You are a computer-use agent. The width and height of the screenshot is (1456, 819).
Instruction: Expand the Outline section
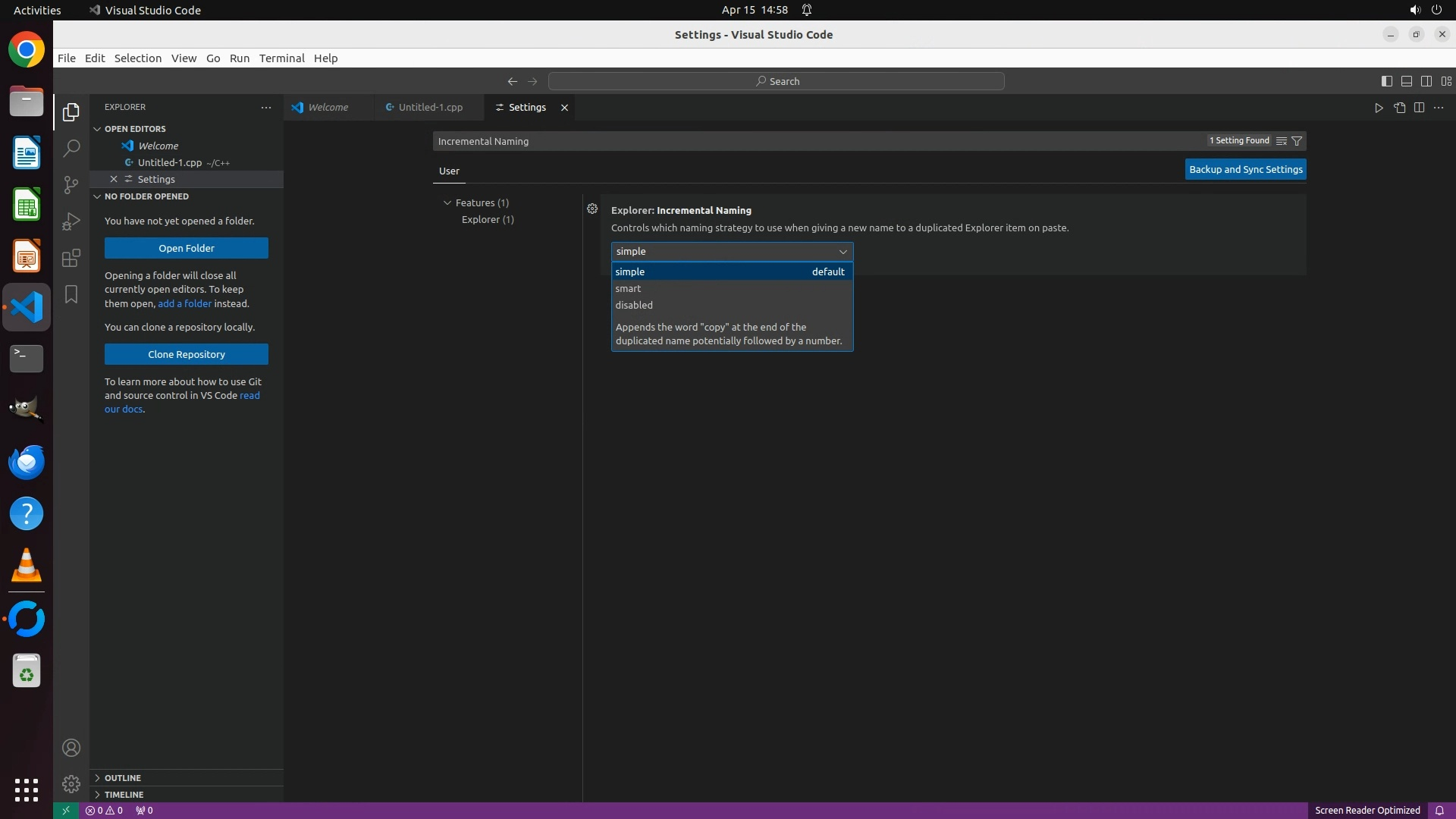coord(123,778)
